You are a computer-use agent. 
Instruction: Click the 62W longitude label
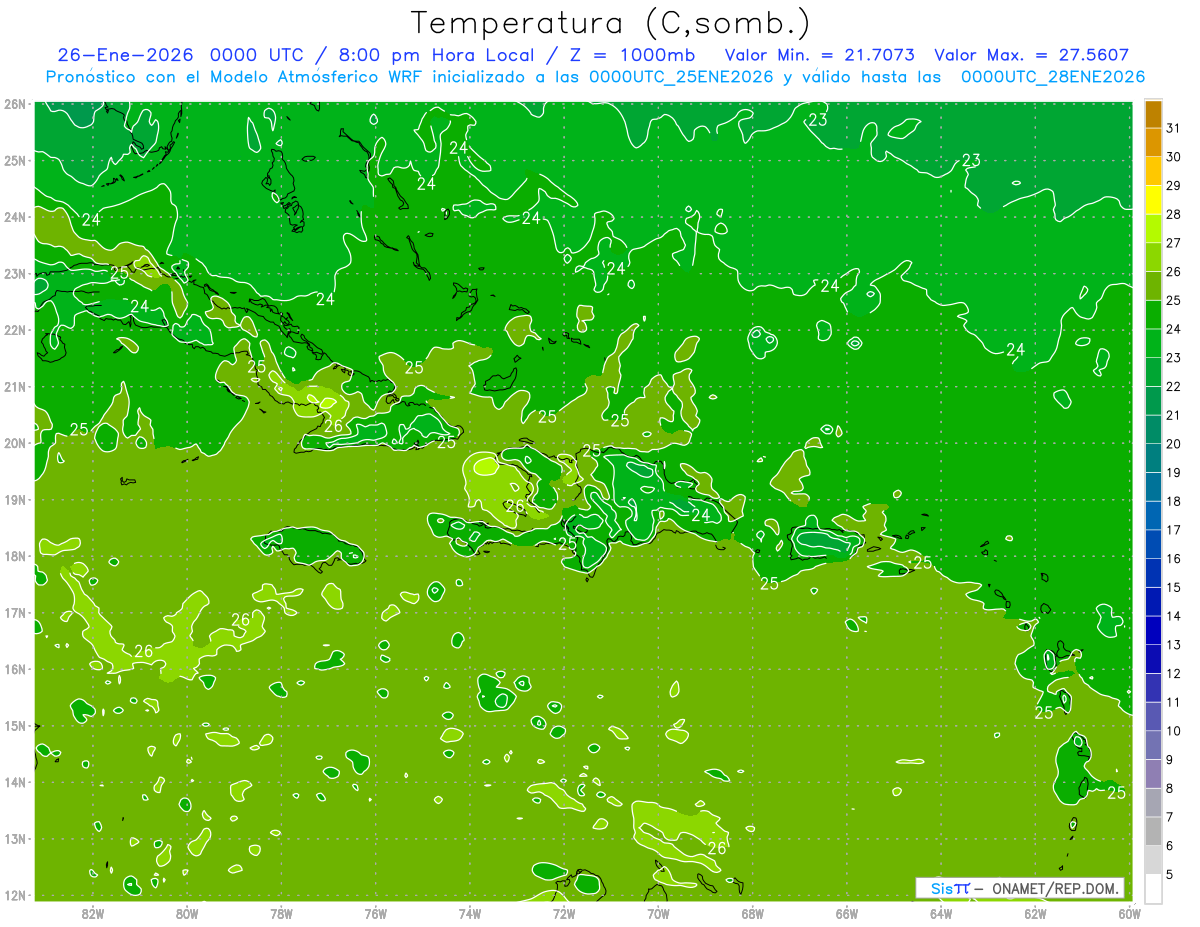point(1035,913)
